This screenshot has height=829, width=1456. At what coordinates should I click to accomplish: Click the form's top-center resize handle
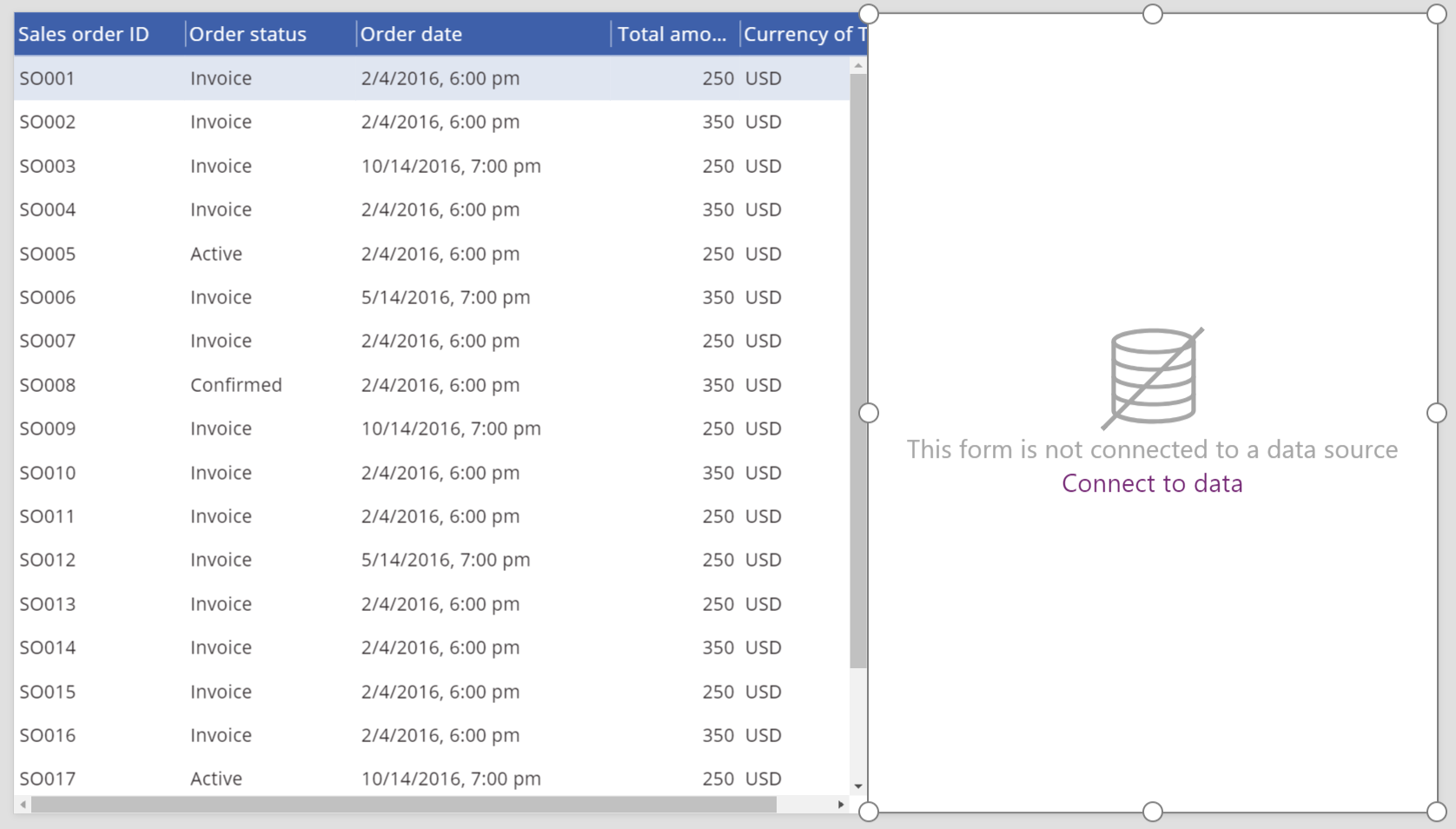pos(1153,14)
